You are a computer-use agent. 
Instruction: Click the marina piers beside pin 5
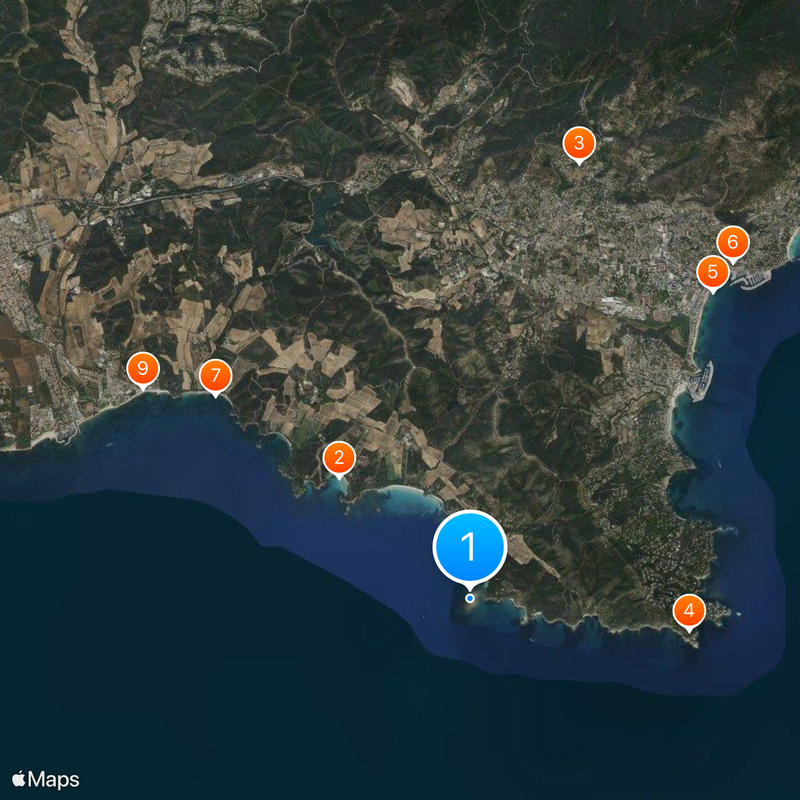pos(750,280)
